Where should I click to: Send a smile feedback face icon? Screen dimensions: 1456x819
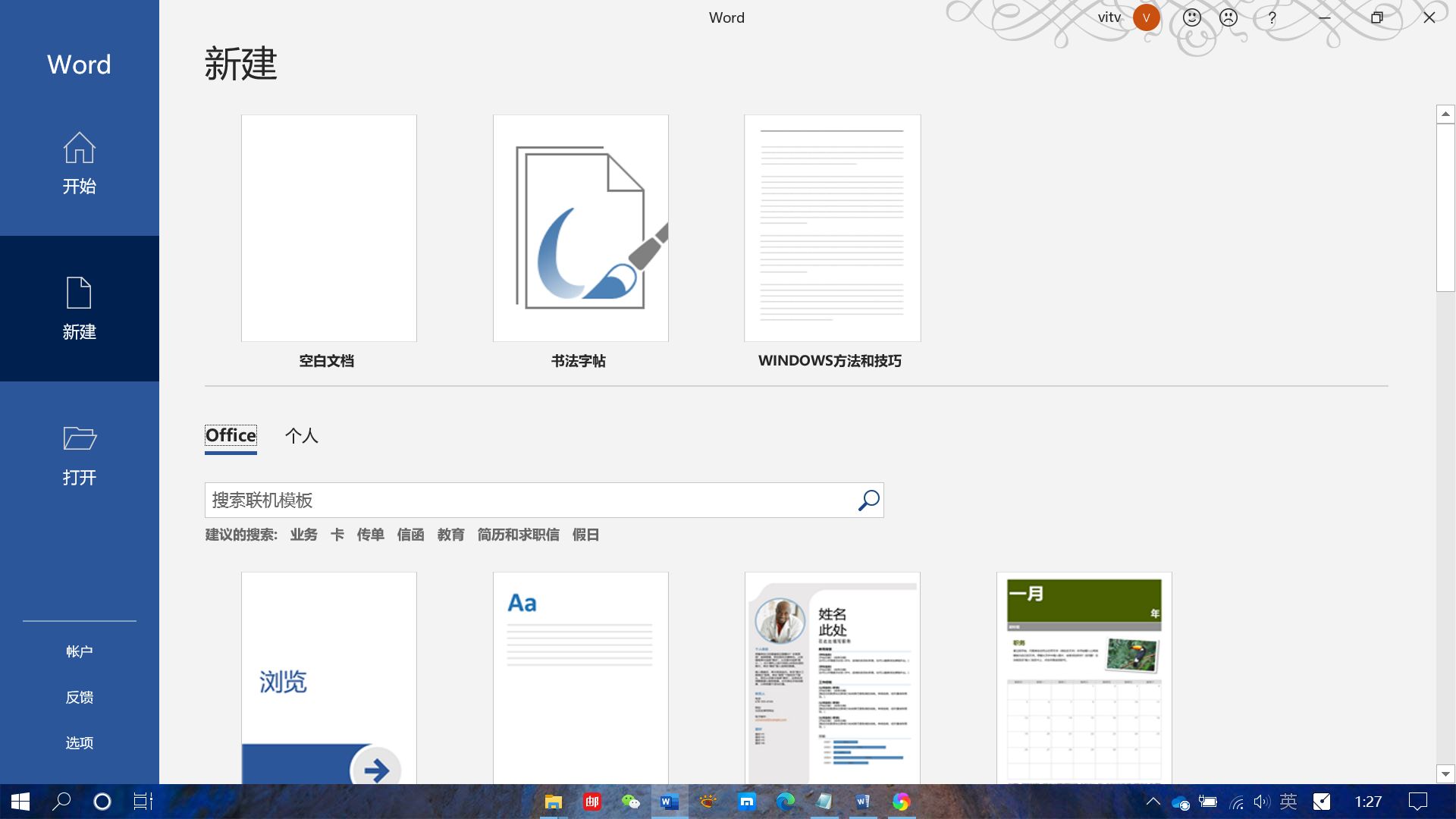click(x=1192, y=17)
